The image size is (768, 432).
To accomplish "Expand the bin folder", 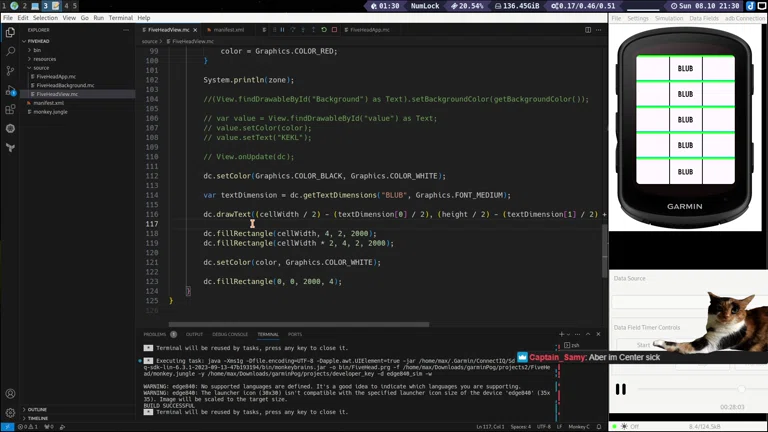I will [37, 50].
